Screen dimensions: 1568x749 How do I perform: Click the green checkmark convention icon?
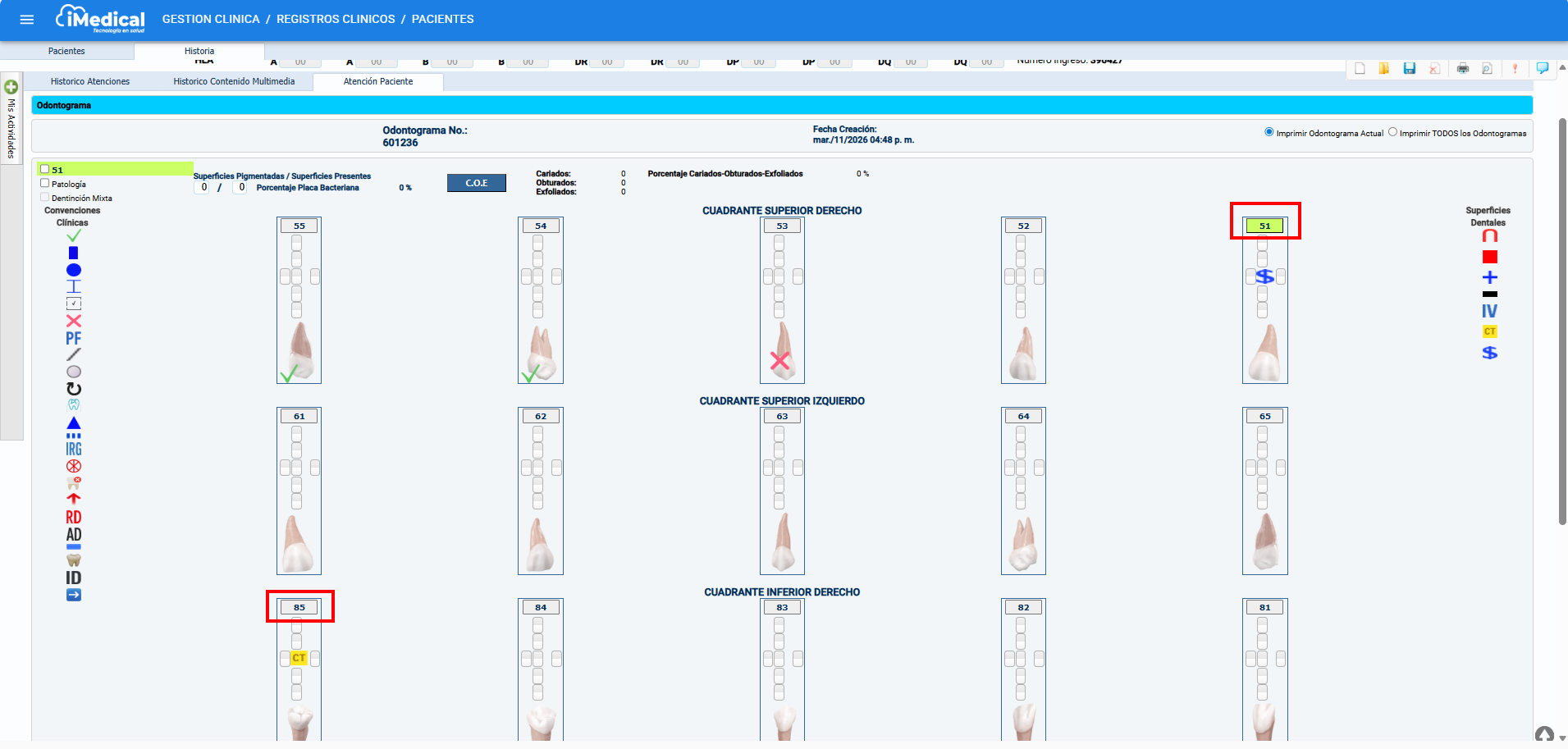coord(74,236)
